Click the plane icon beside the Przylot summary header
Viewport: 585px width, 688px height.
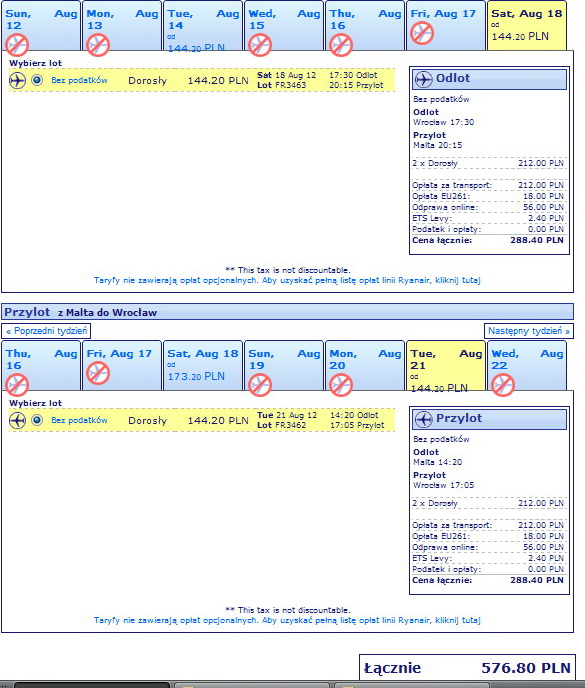[423, 419]
